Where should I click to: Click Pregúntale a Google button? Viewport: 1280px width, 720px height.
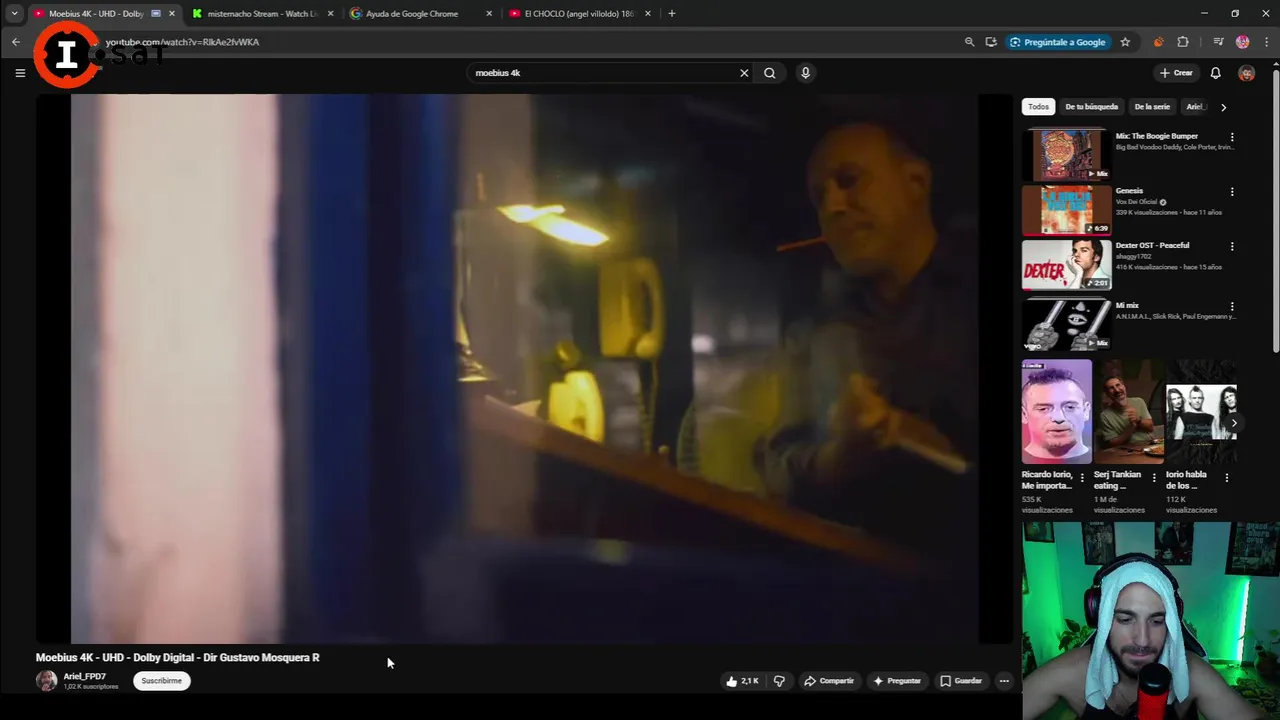tap(1057, 42)
